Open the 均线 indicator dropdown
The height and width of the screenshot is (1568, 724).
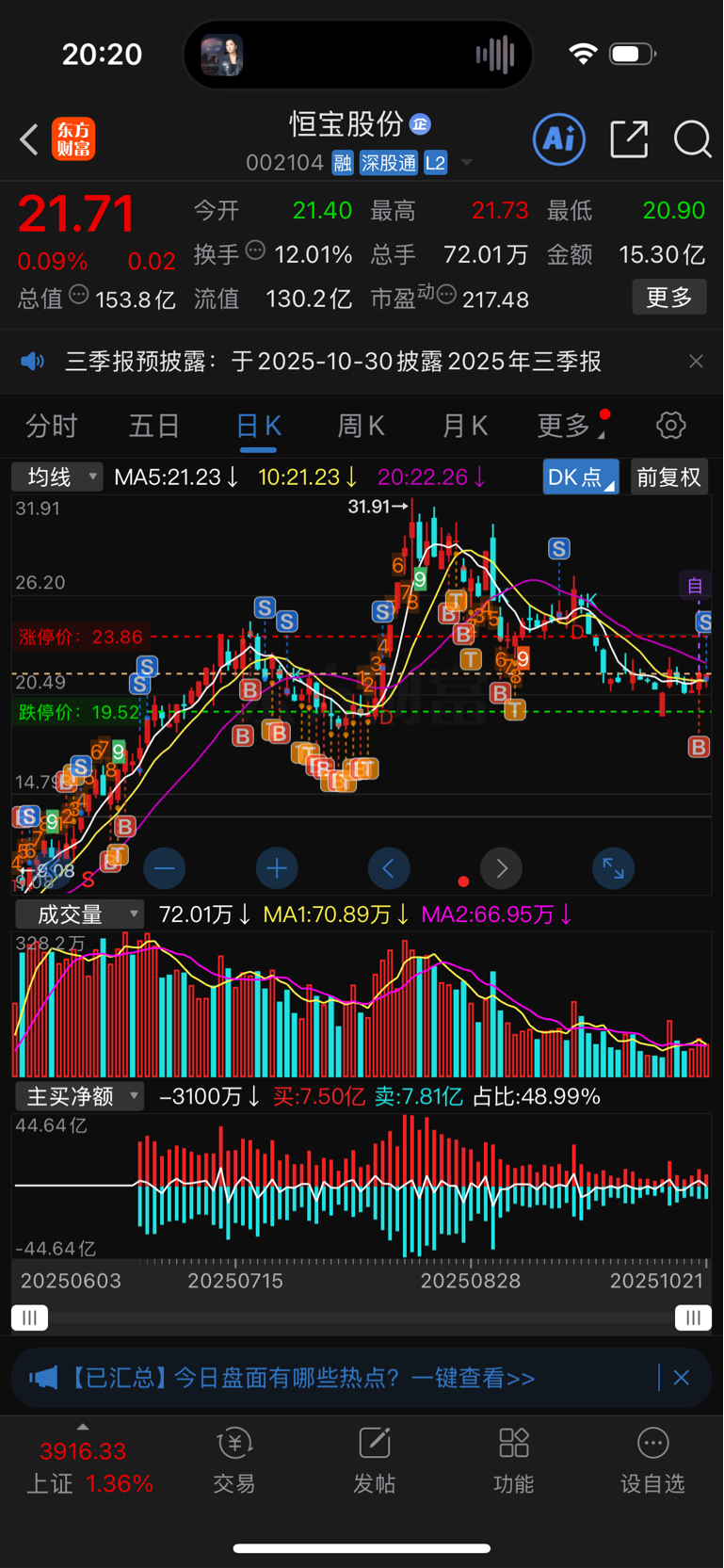56,477
